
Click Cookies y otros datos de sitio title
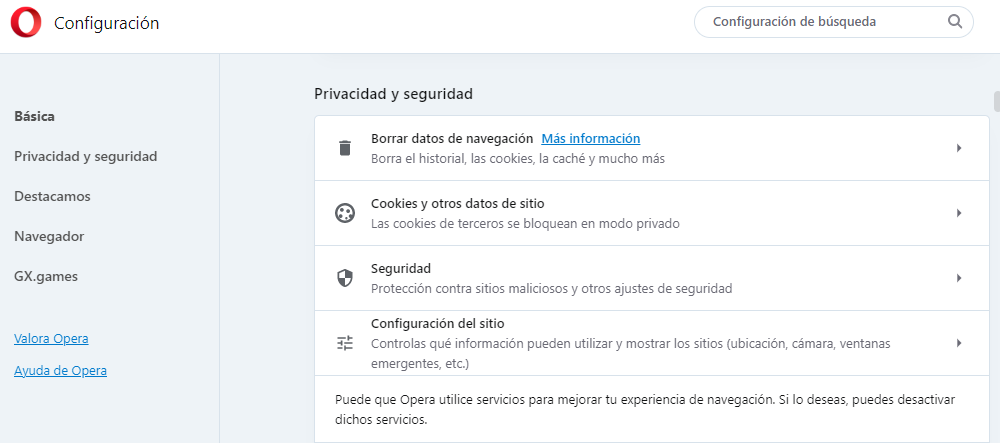(458, 203)
